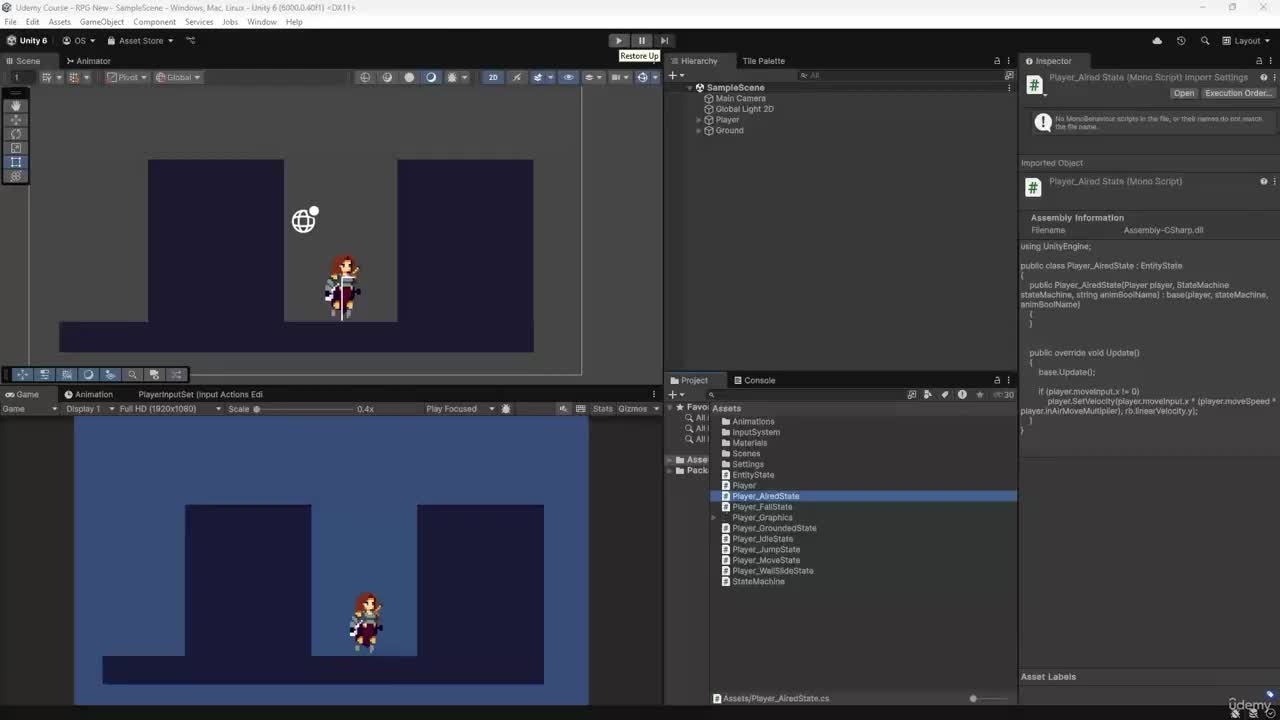
Task: Step one frame forward
Action: tap(664, 41)
